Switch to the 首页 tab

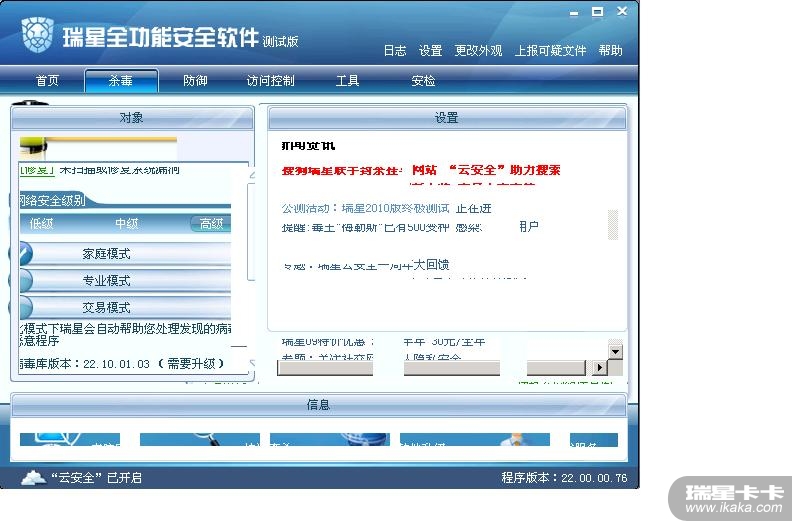47,81
